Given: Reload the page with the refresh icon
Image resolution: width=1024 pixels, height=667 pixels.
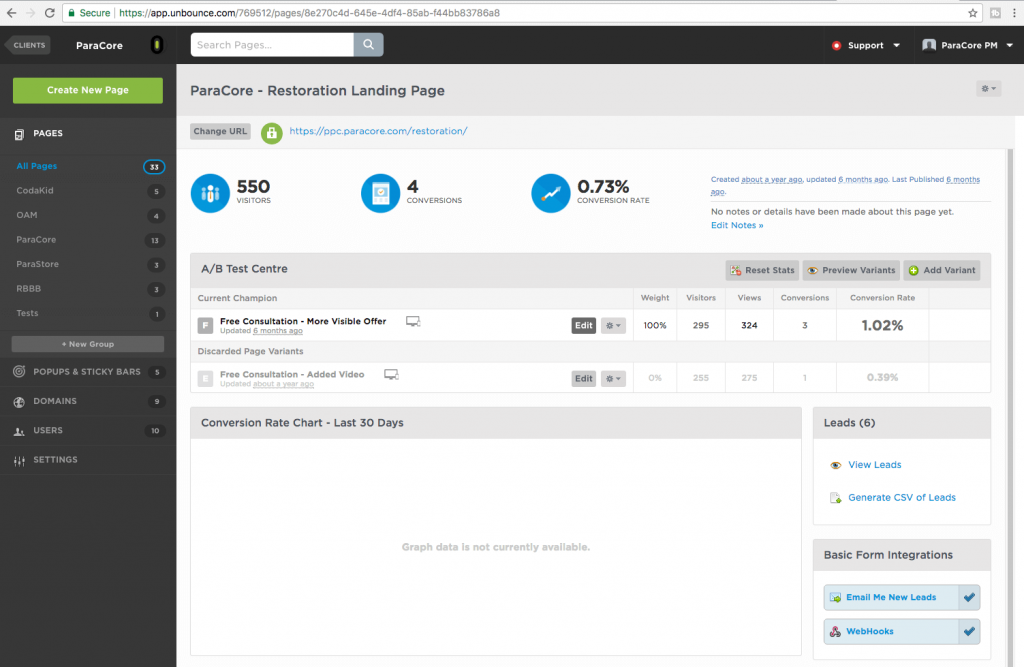Looking at the screenshot, I should click(x=49, y=12).
